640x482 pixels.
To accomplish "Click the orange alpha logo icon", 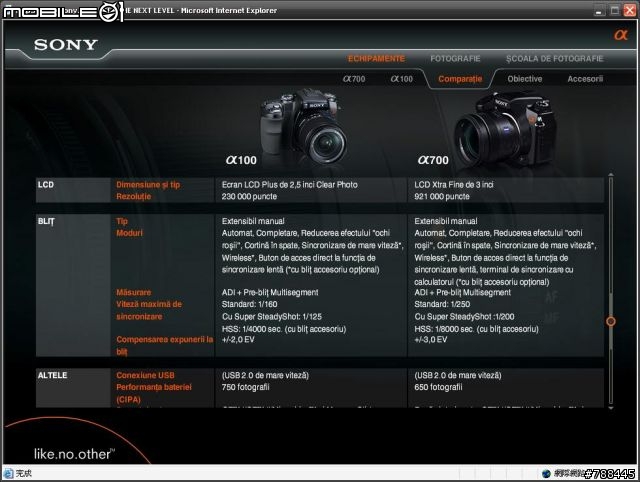I will [x=621, y=35].
